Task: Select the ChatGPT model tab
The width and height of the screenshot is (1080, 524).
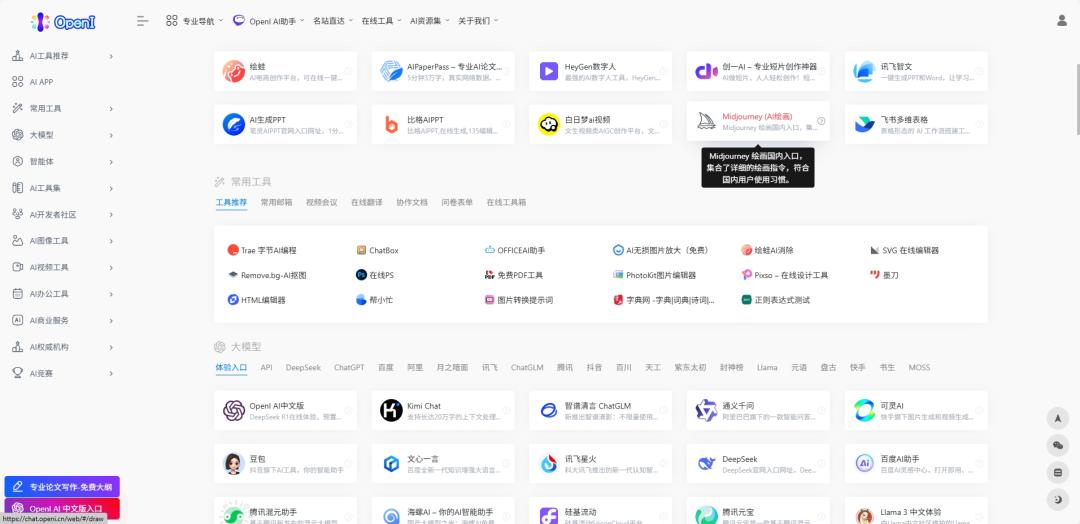Action: tap(349, 368)
